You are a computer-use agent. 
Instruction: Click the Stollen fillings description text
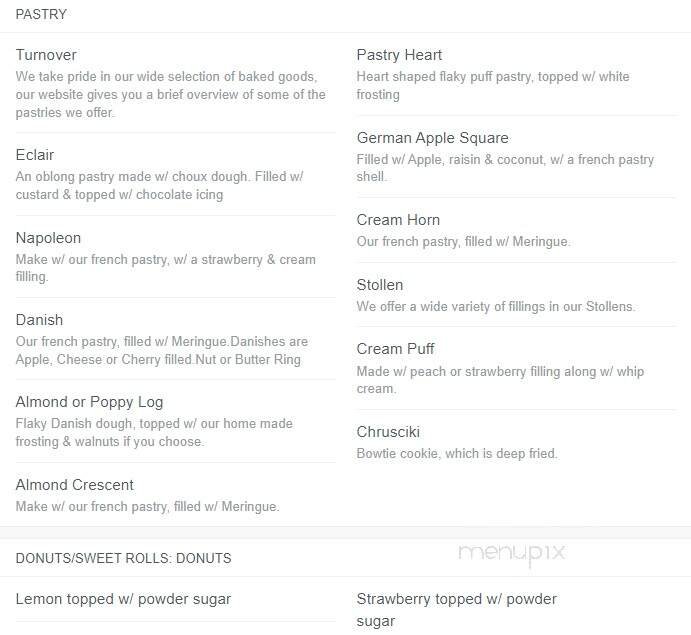pos(496,307)
